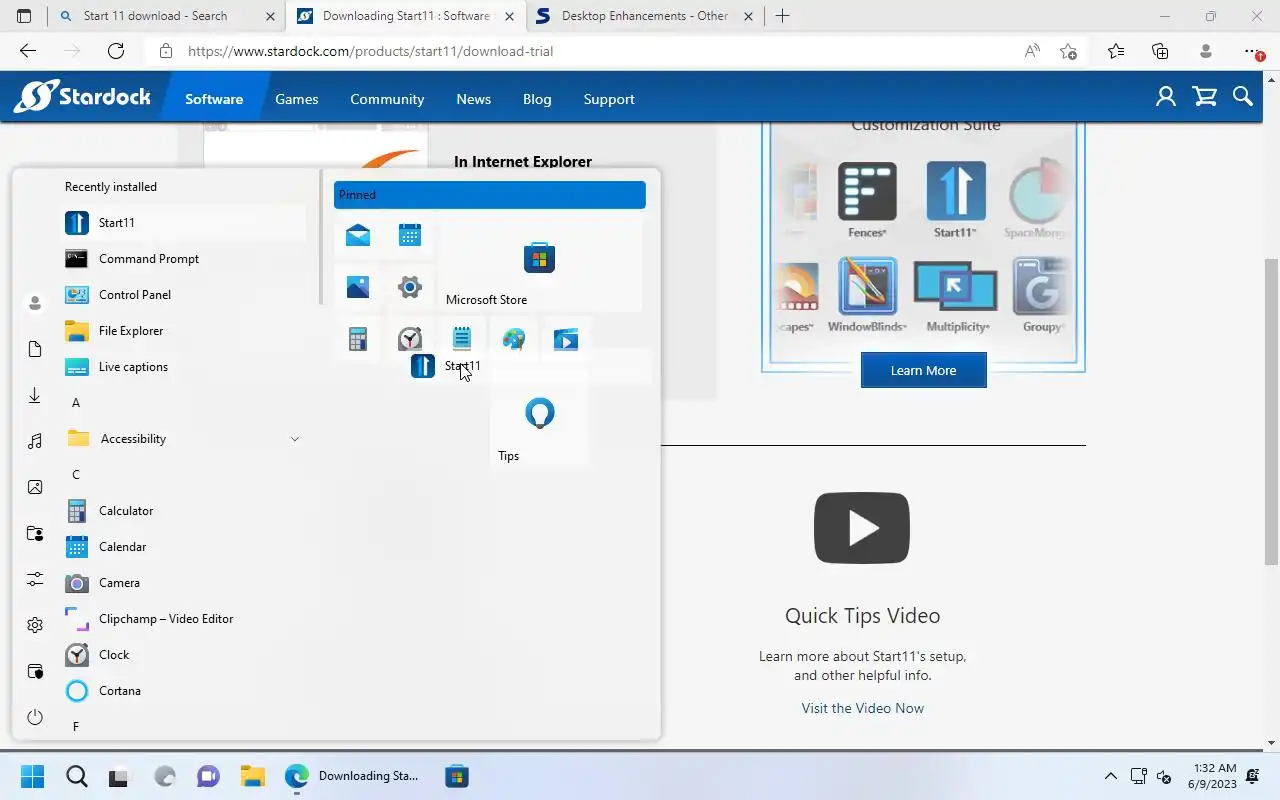Open the Stardock shopping cart

point(1205,96)
